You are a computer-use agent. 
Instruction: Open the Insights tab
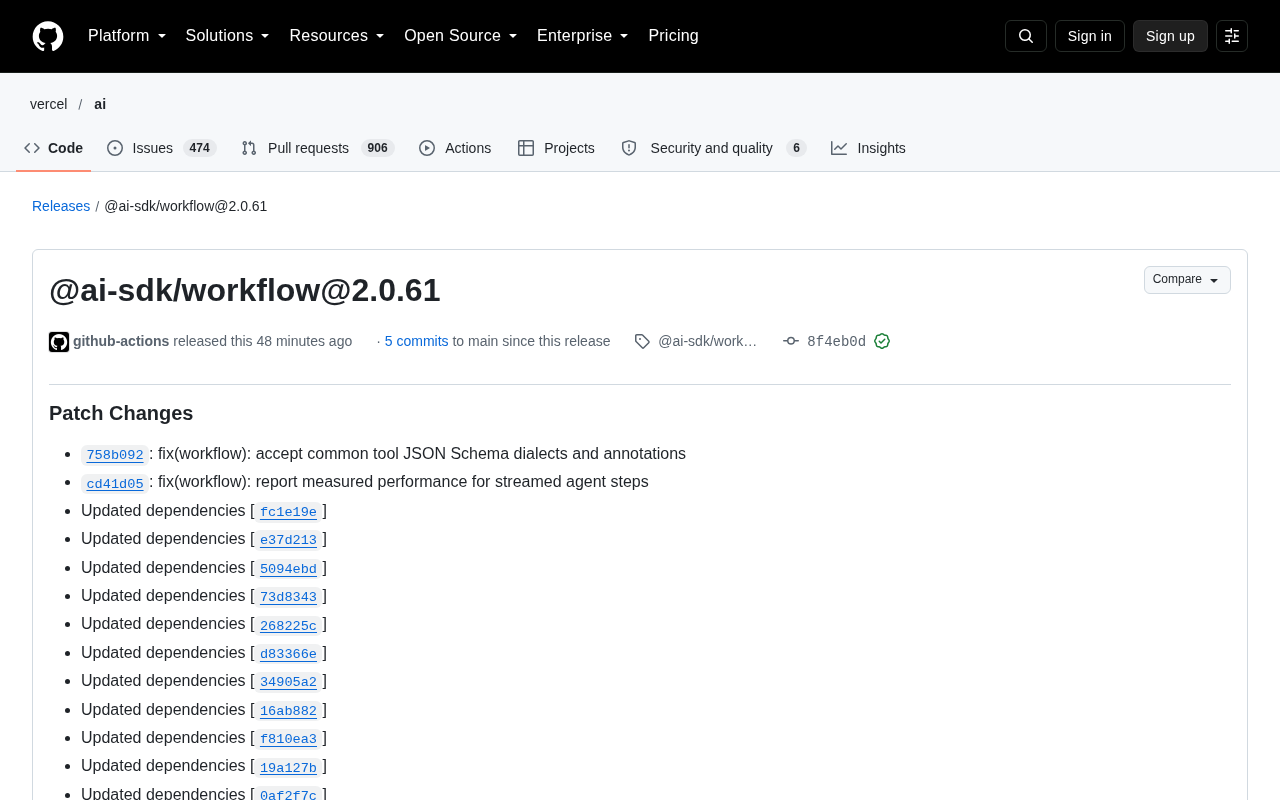coord(868,148)
